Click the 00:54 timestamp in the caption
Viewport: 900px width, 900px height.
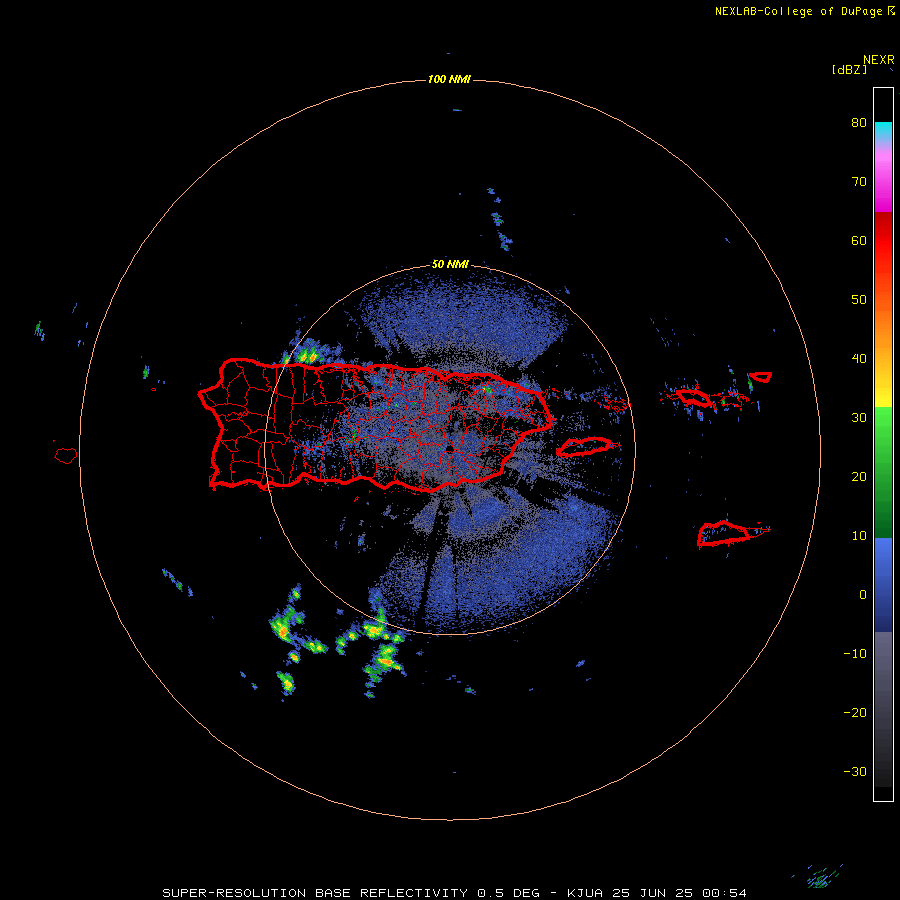[x=724, y=893]
